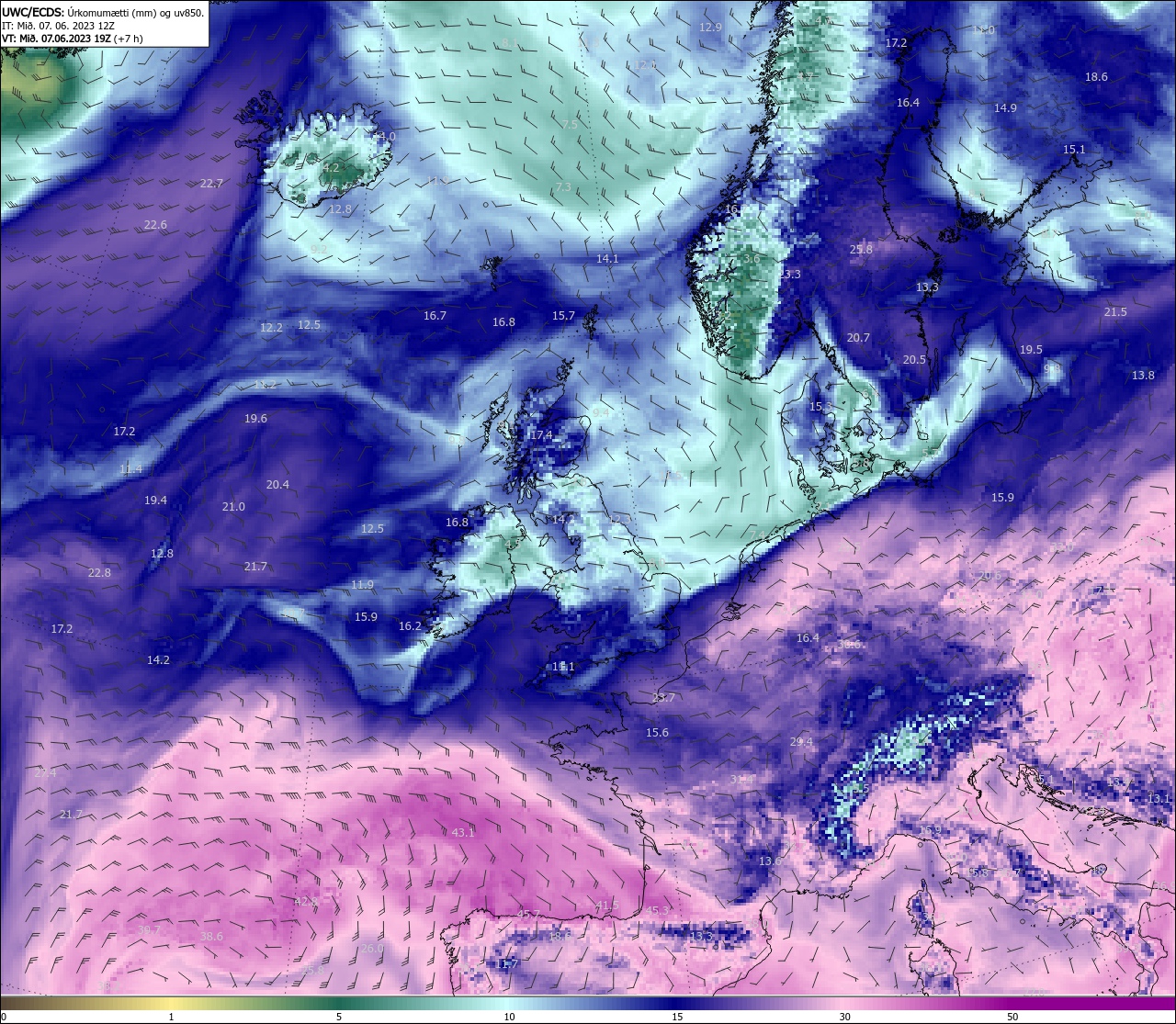Click the 12.9 value near northern Norway
Screen dimensions: 1176x1024
710,28
